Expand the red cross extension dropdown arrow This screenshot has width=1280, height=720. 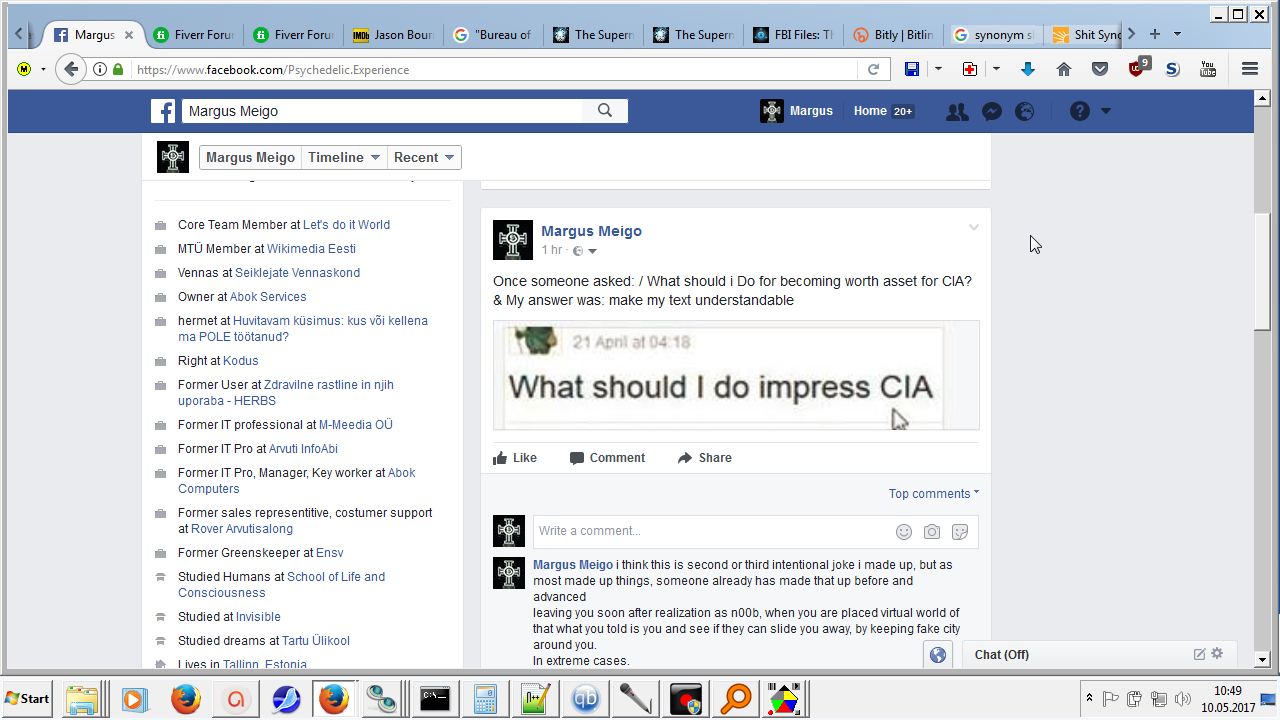(996, 69)
